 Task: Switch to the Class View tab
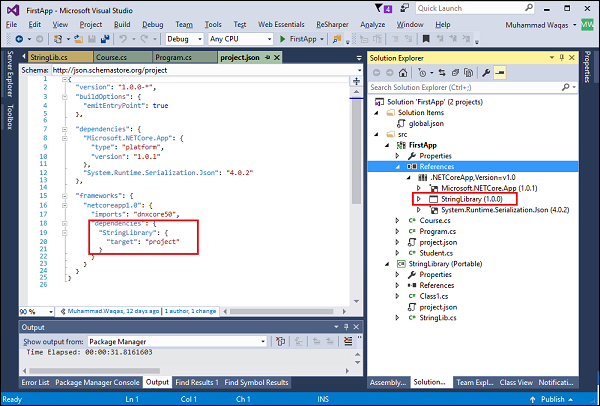point(516,382)
